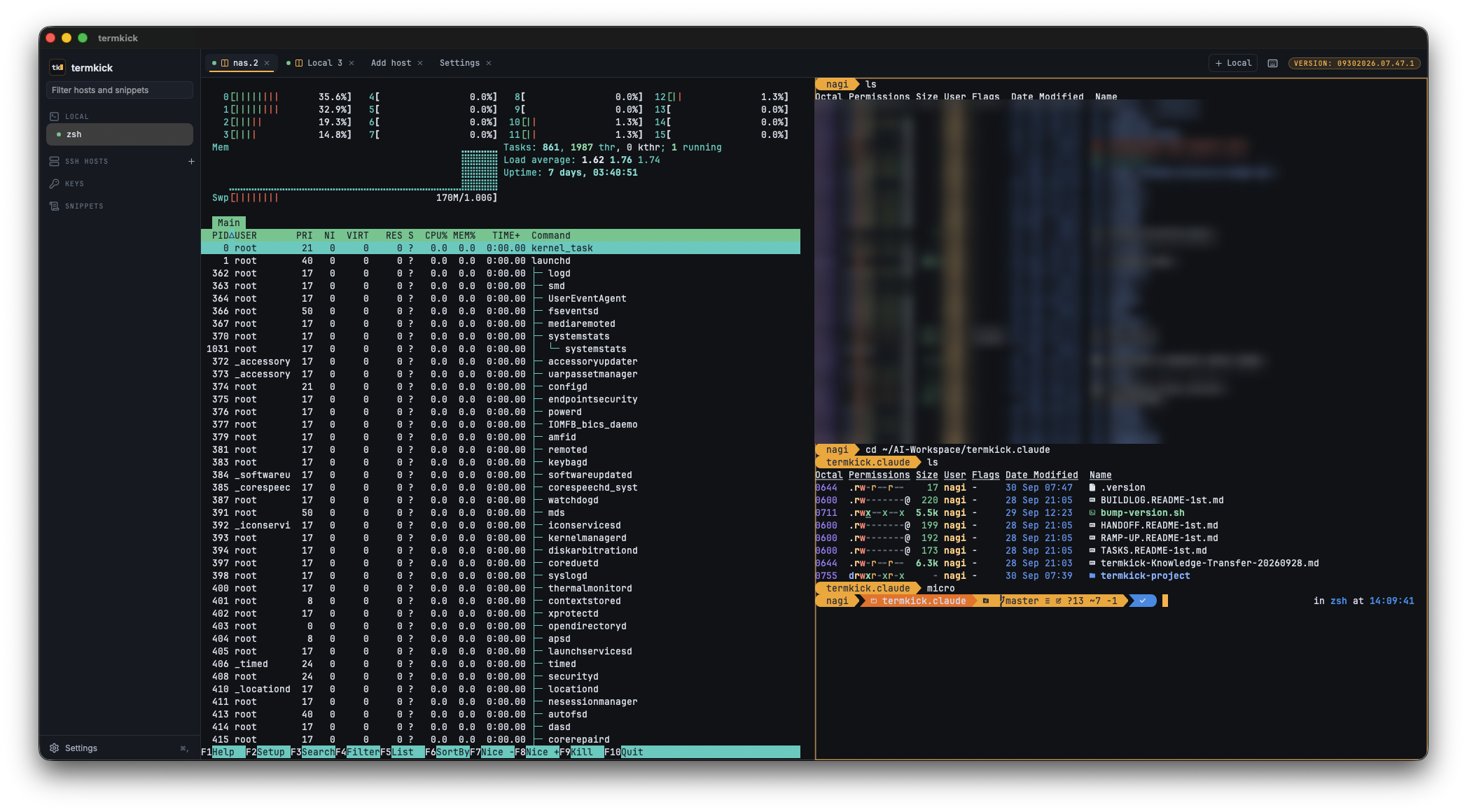Open the keyboard icon next to version badge
This screenshot has width=1467, height=812.
tap(1272, 63)
